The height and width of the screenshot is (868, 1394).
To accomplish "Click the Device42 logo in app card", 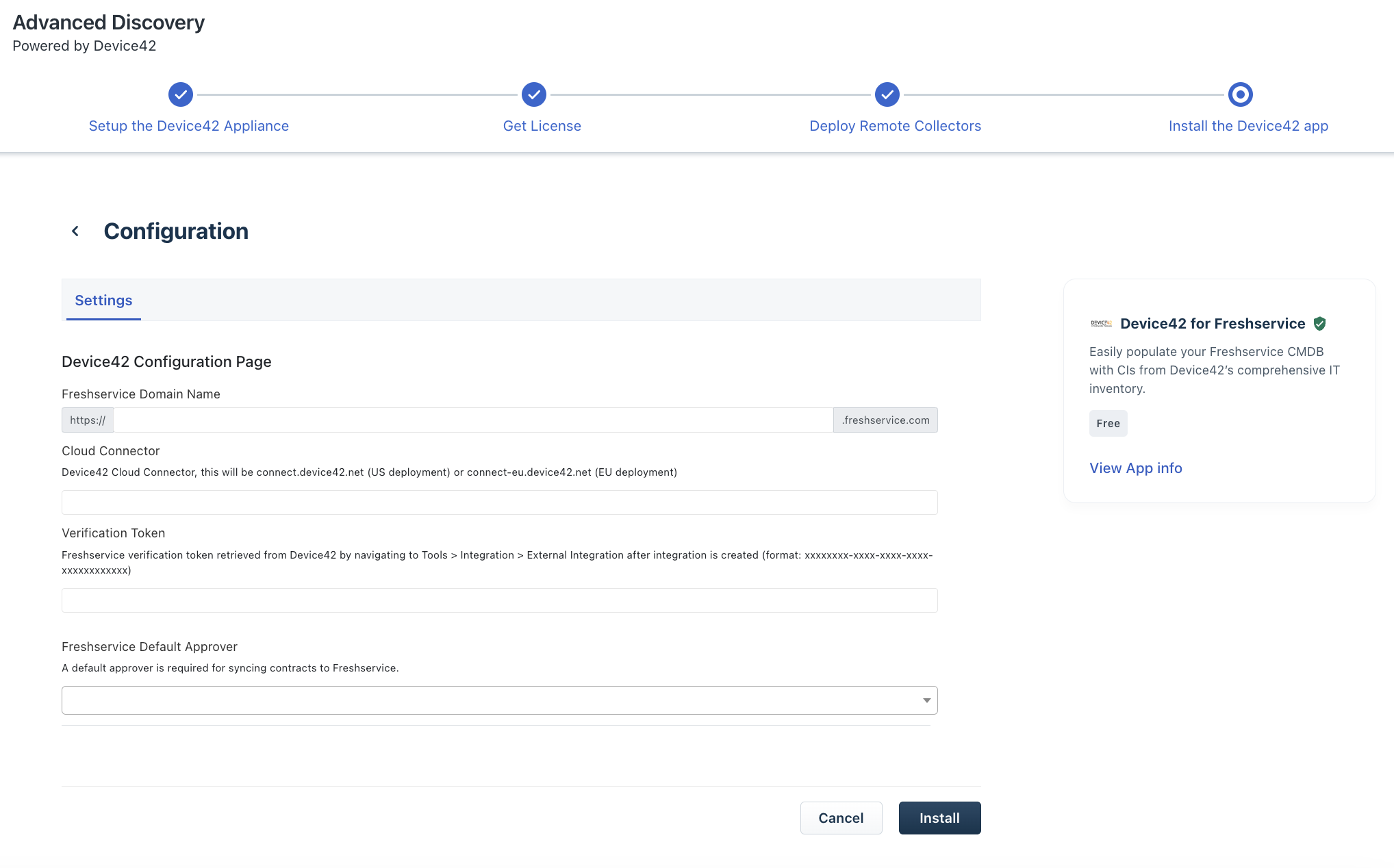I will (x=1101, y=324).
